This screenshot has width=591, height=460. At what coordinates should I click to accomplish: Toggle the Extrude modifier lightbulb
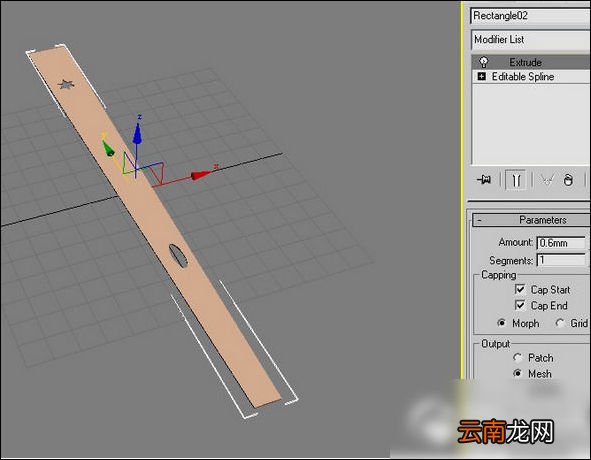point(484,62)
